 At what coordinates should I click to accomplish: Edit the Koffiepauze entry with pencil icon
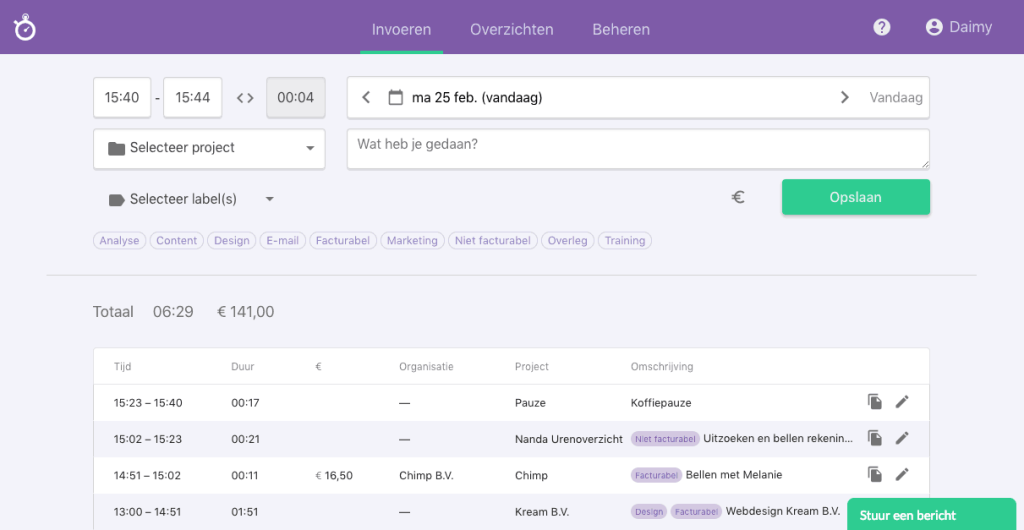[902, 402]
